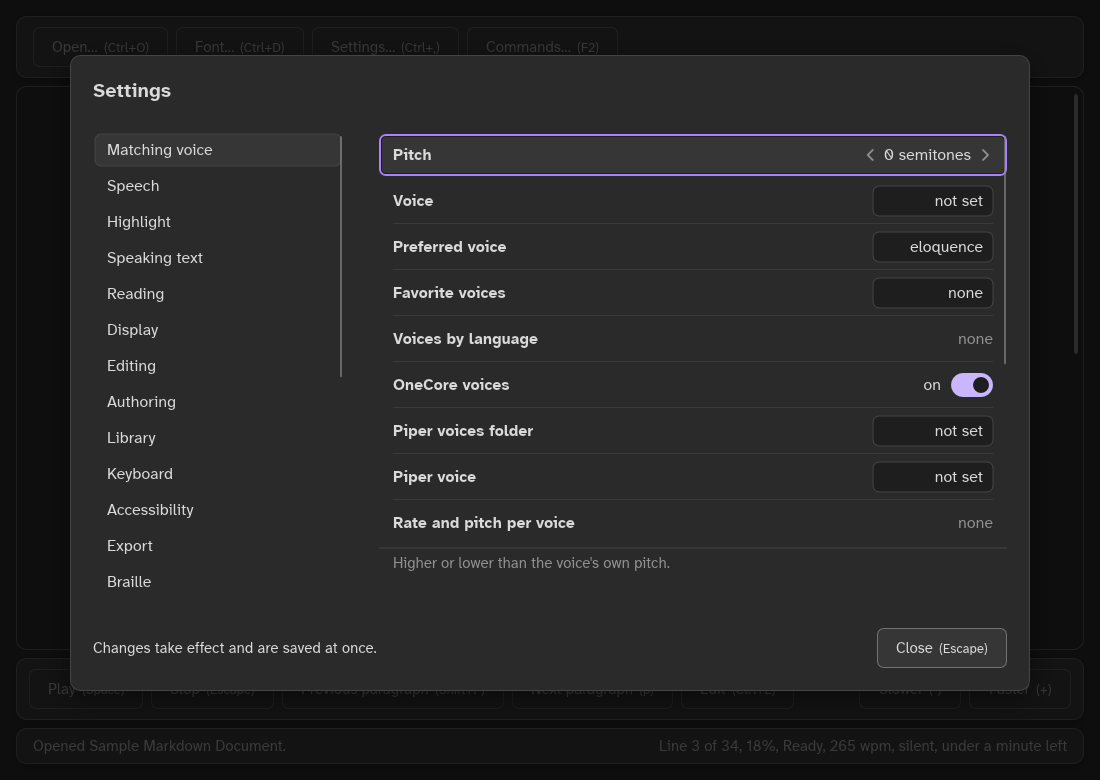Open Piper voices folder field
This screenshot has height=780, width=1100.
[x=932, y=431]
